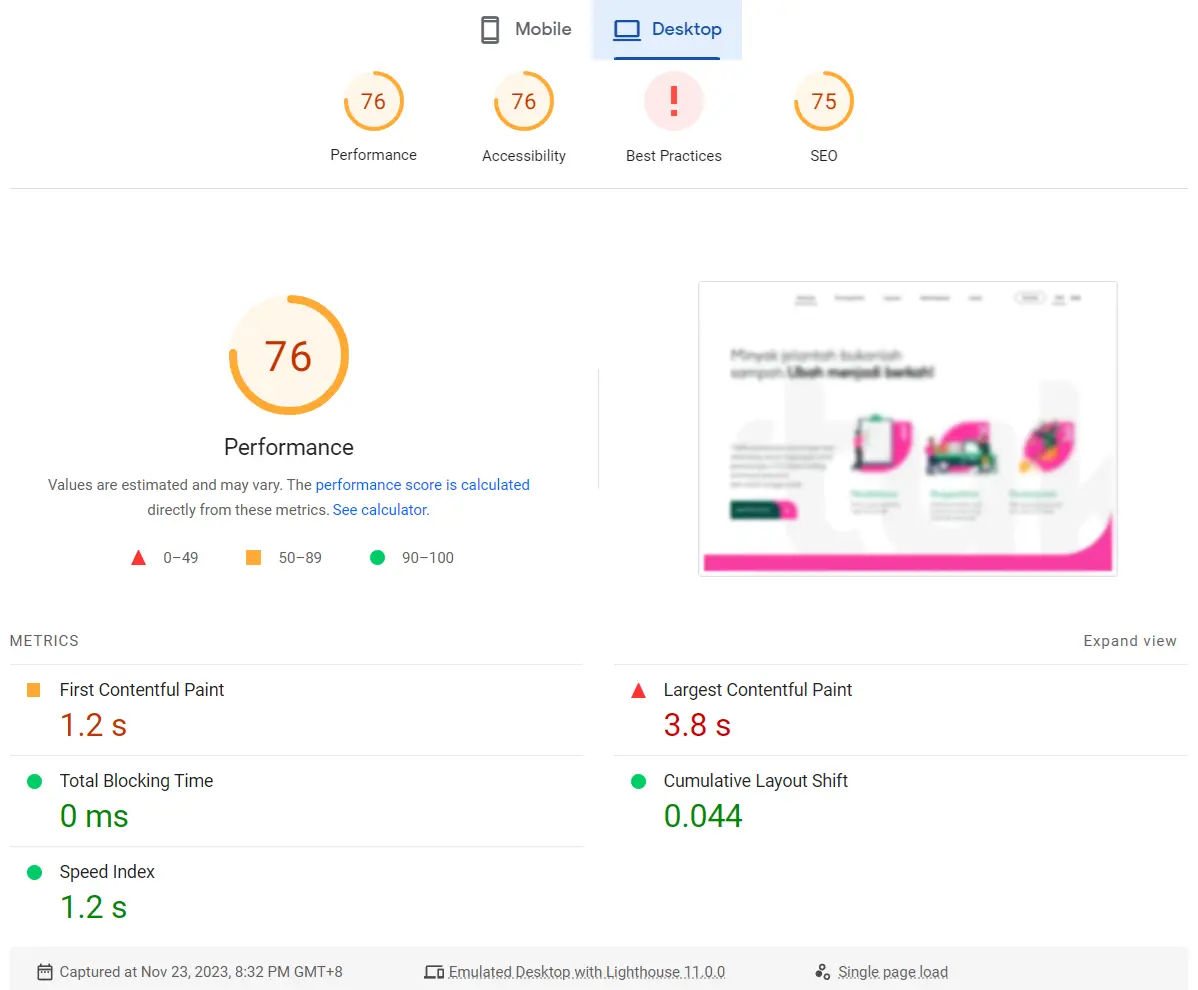Image resolution: width=1198 pixels, height=990 pixels.
Task: Click 'Captured at Nov 23, 2023' text
Action: (201, 972)
